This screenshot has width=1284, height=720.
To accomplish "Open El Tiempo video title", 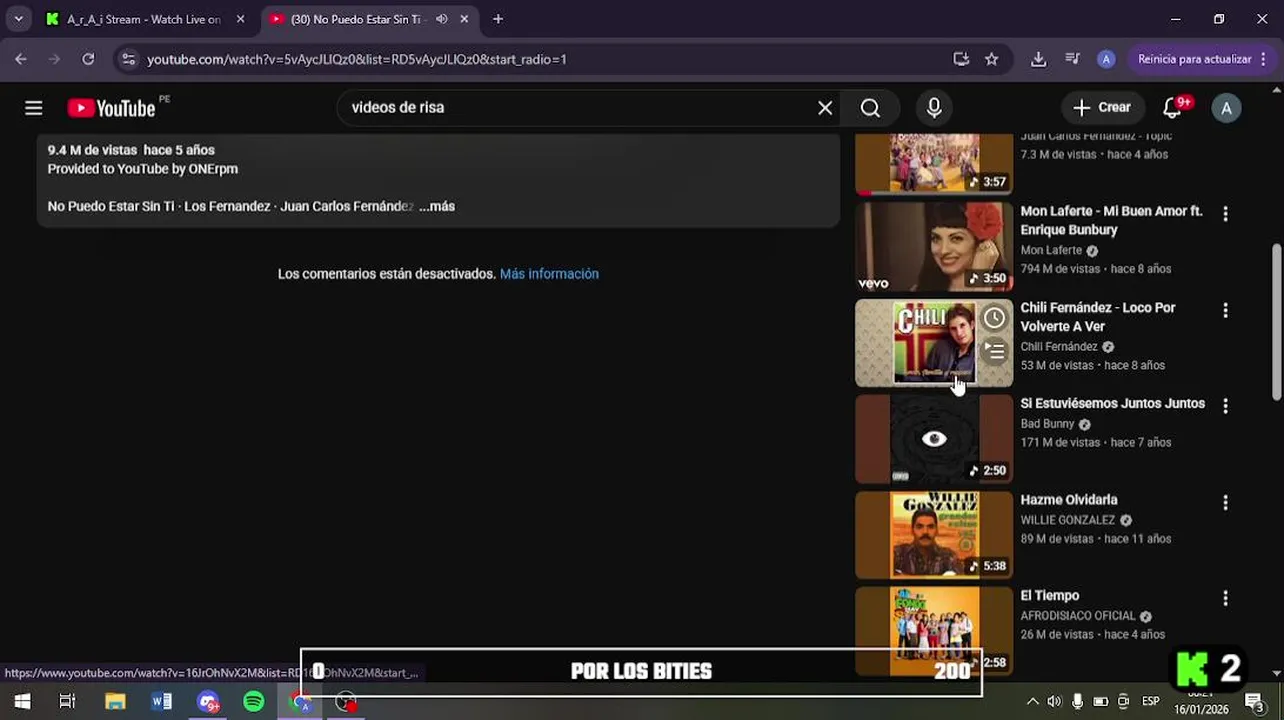I will click(x=1049, y=596).
